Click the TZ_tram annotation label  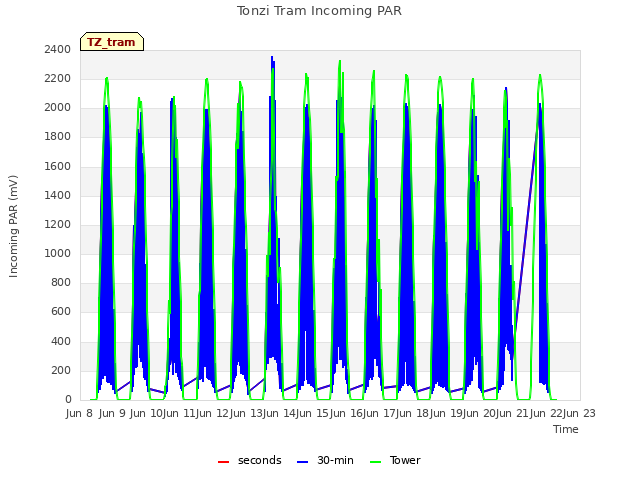pyautogui.click(x=111, y=42)
